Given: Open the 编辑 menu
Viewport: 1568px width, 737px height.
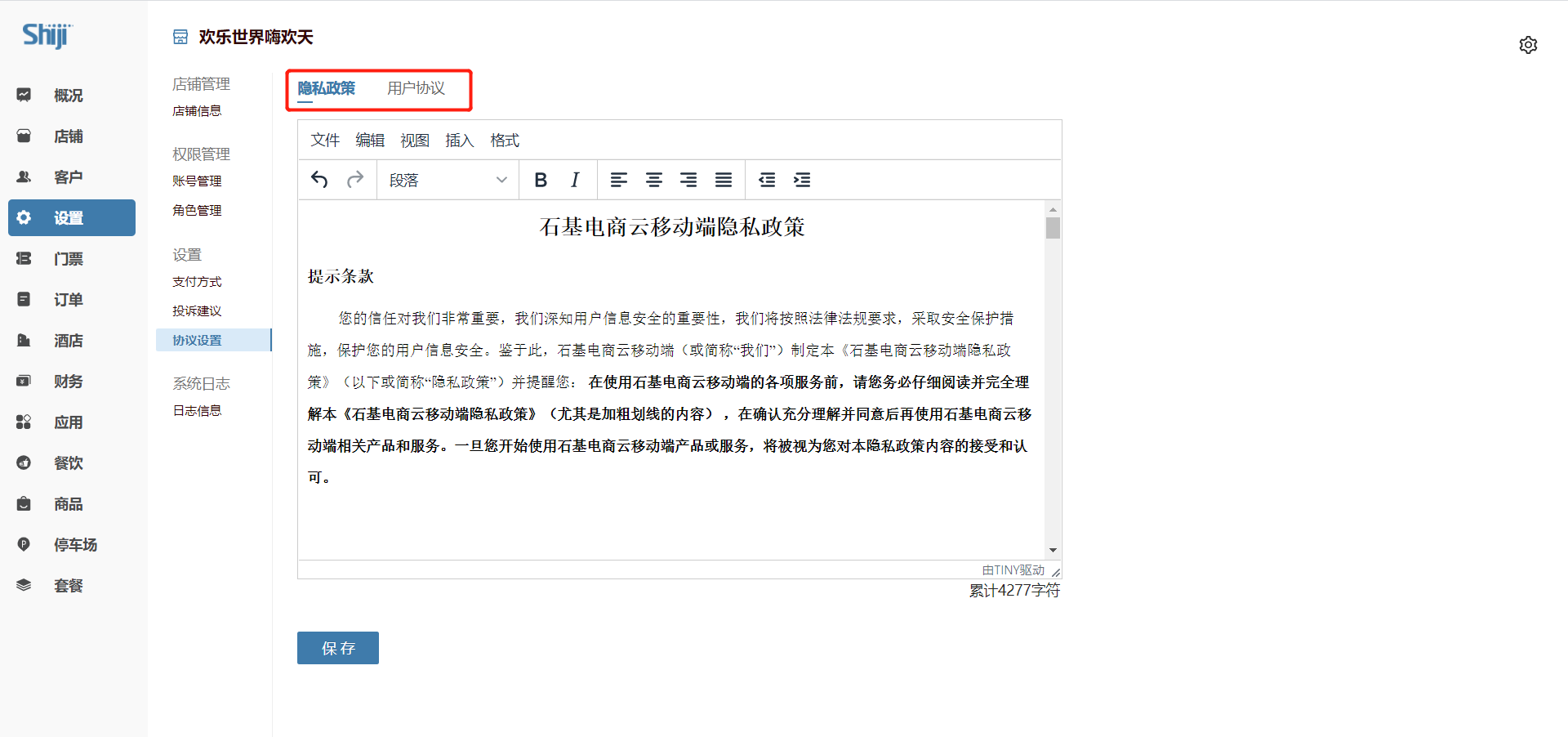Looking at the screenshot, I should tap(370, 141).
